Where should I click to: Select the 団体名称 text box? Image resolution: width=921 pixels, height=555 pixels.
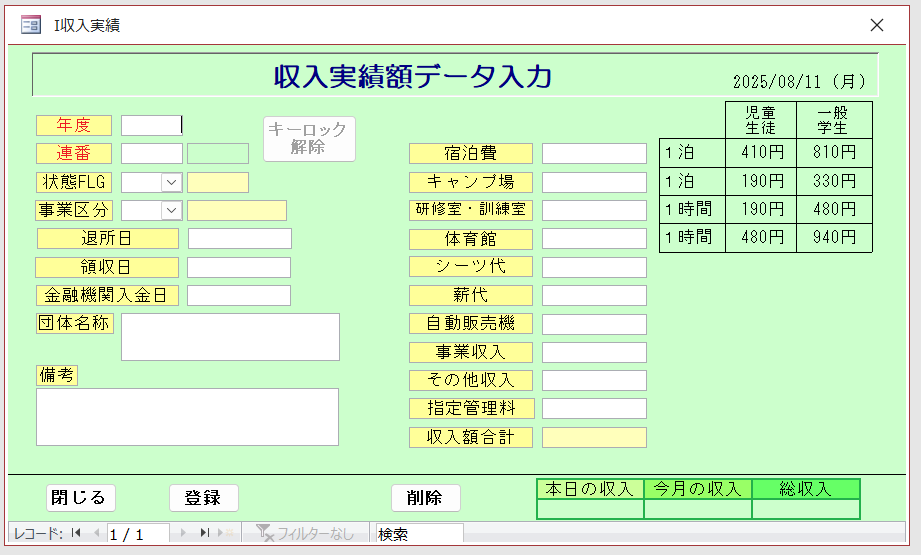tap(230, 337)
